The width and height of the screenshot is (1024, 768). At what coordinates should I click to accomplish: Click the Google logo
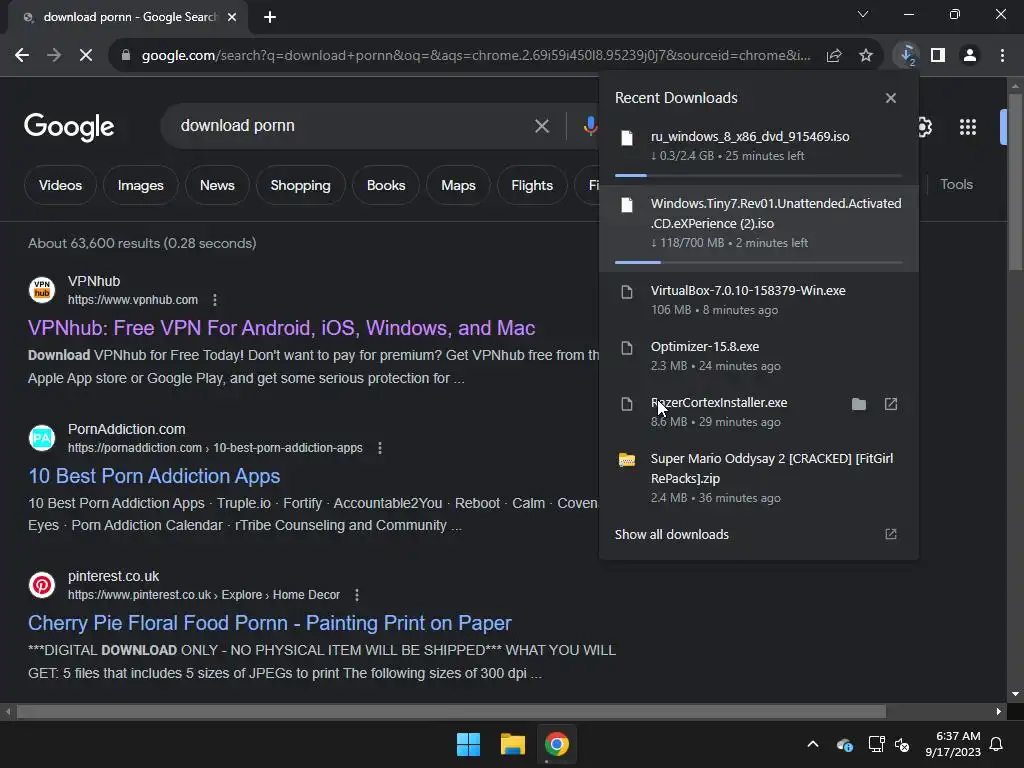(69, 127)
